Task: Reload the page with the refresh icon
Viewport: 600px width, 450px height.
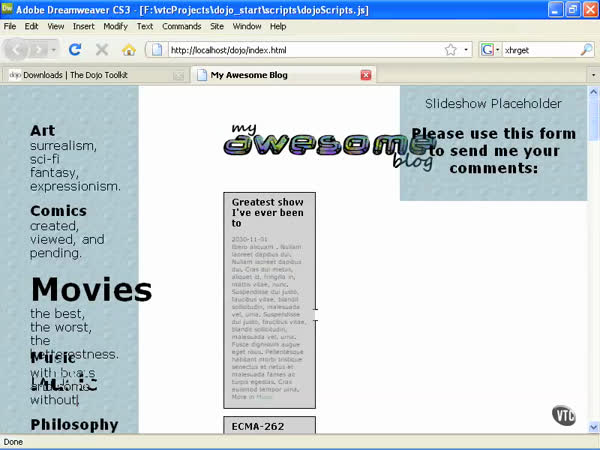Action: pos(75,49)
